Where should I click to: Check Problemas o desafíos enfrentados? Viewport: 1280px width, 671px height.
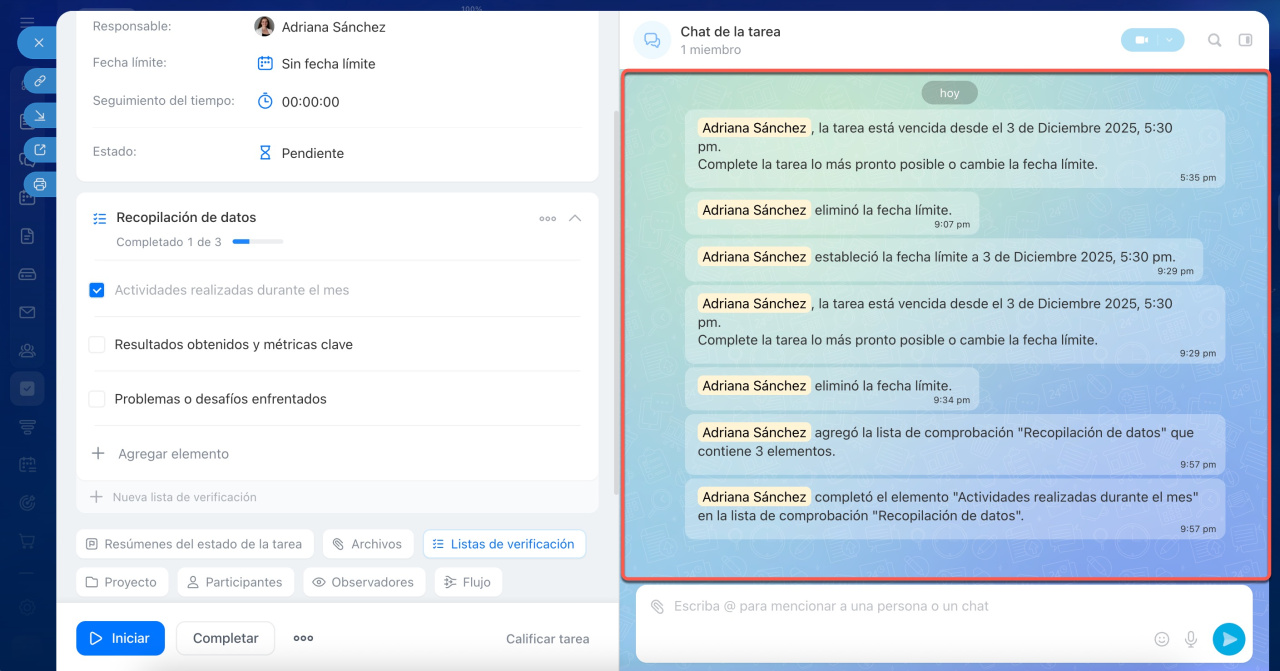(97, 399)
